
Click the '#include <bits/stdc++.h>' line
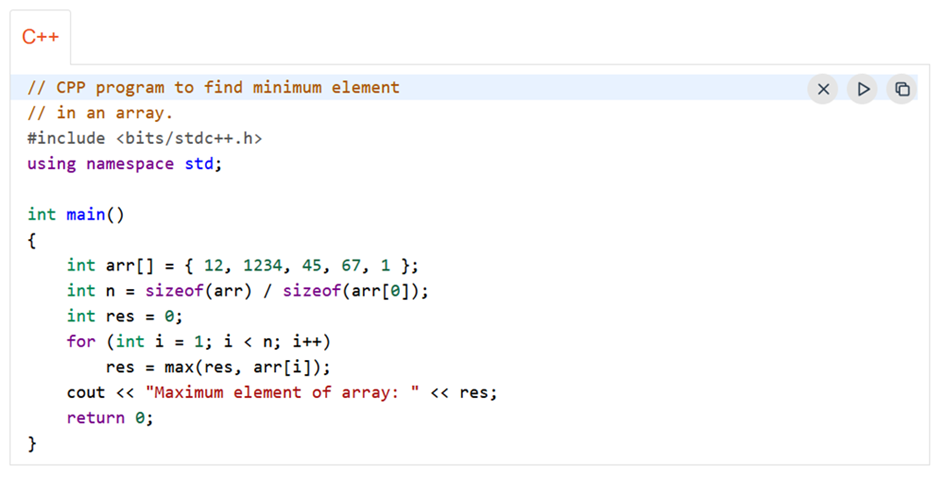click(x=145, y=139)
